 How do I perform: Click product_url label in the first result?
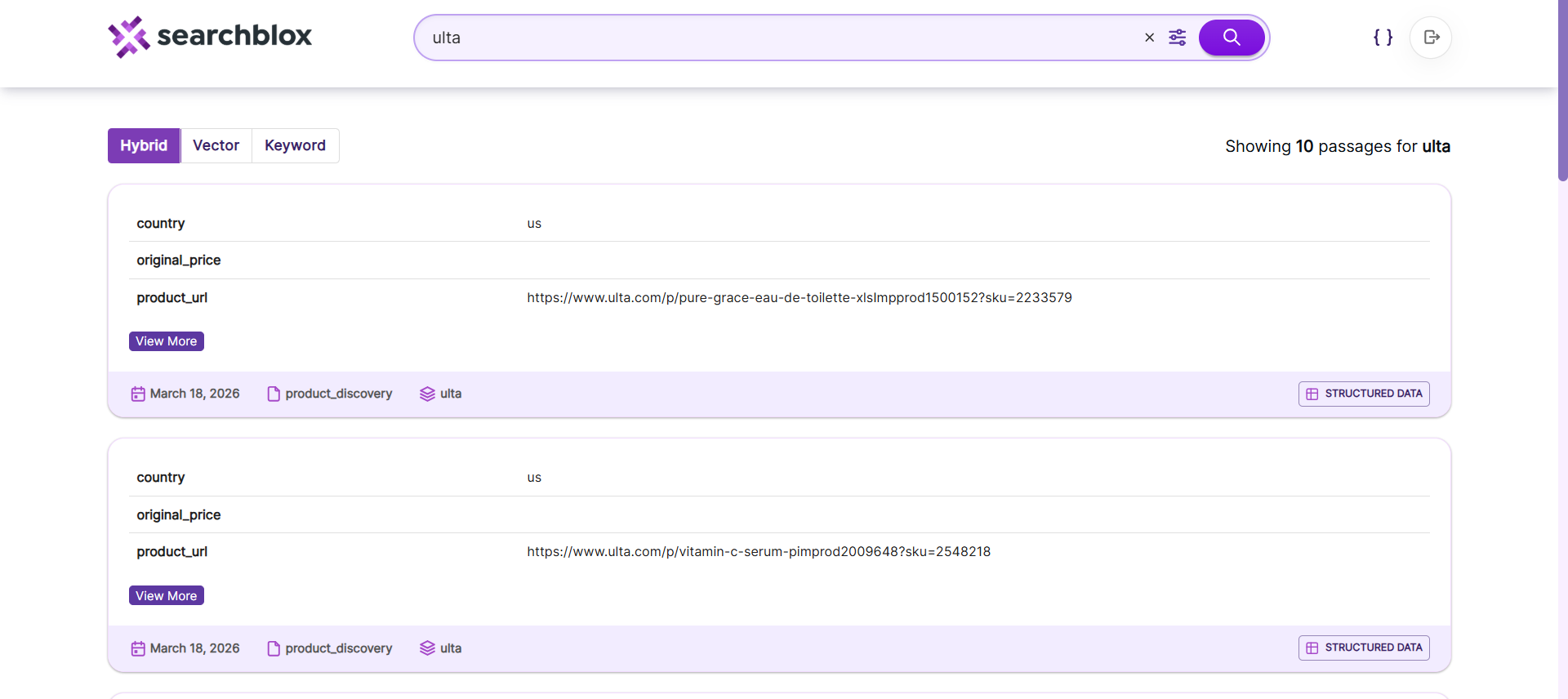172,298
